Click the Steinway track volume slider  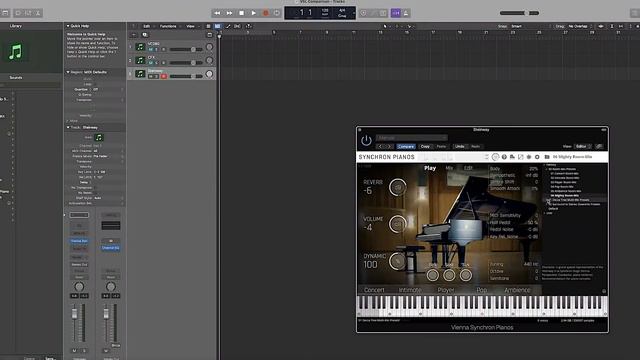(186, 76)
